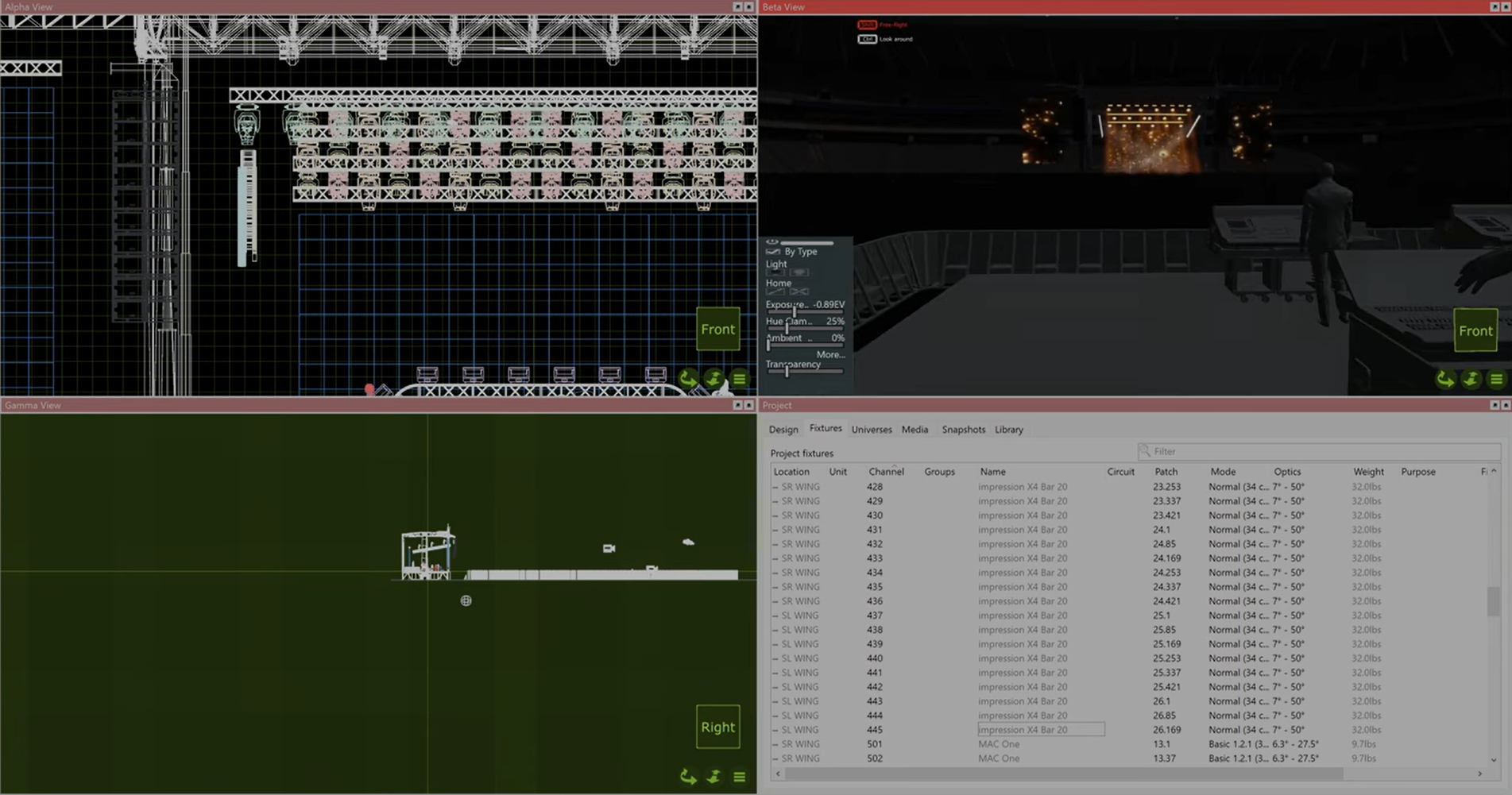Click the eye visibility icon in the Beta overlay panel
This screenshot has height=795, width=1512.
[771, 241]
